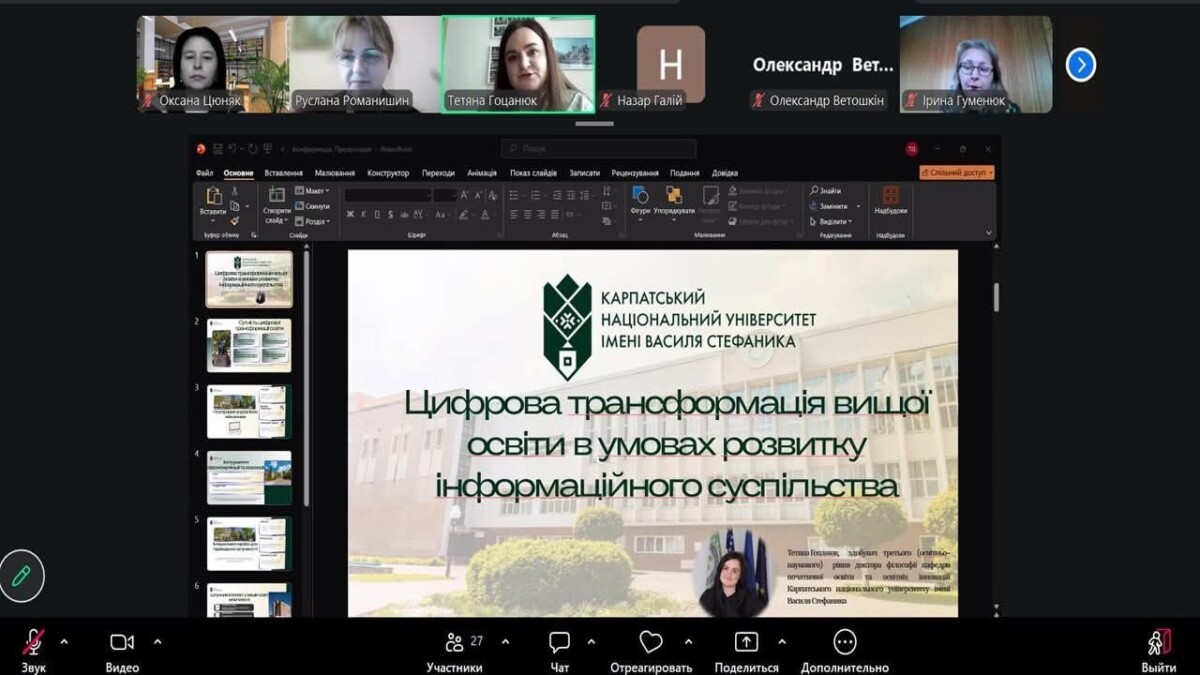Click the Выйти leave meeting icon

click(x=1158, y=642)
